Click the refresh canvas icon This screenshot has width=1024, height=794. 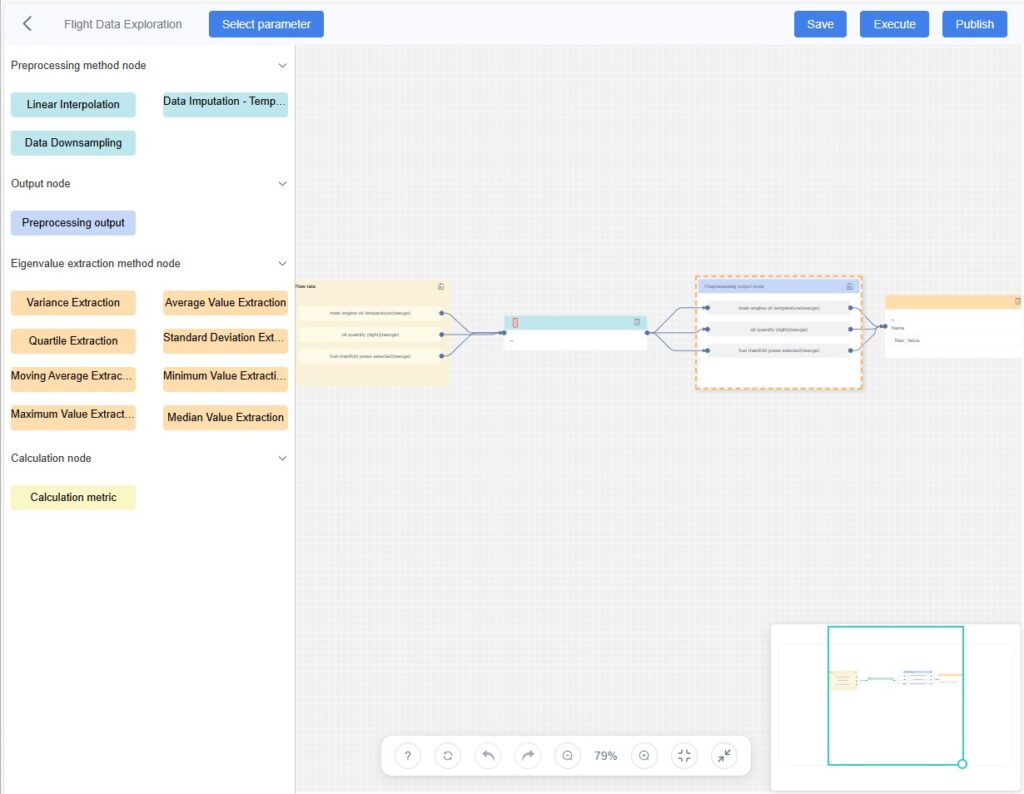(448, 756)
